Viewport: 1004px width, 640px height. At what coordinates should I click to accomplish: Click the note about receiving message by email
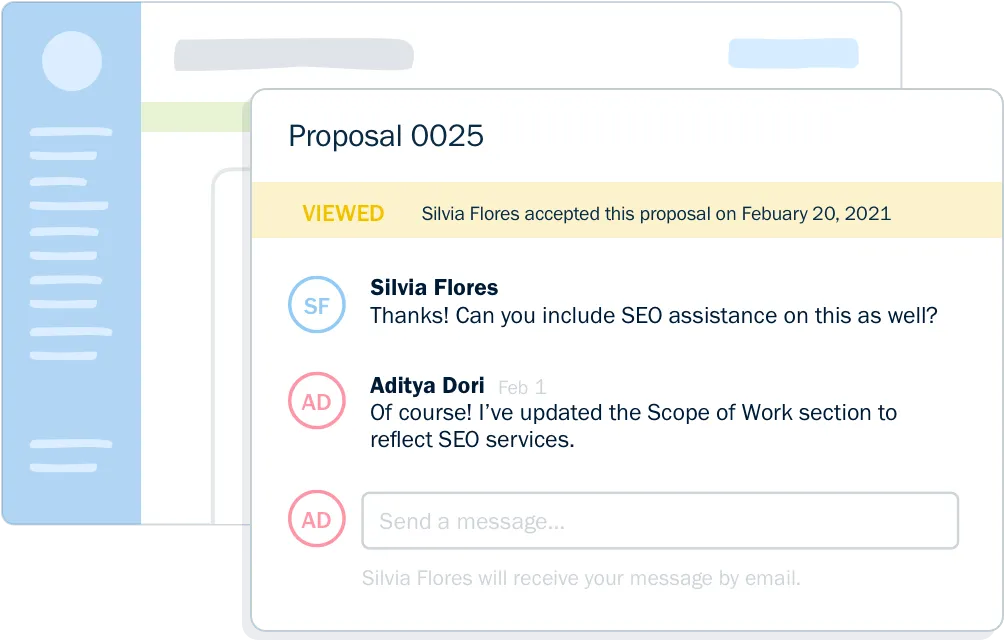pos(581,578)
